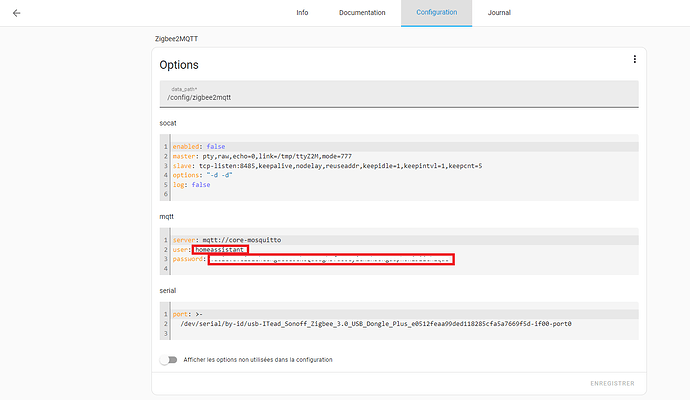Open the Documentation tab
Image resolution: width=690 pixels, height=400 pixels.
coord(362,13)
